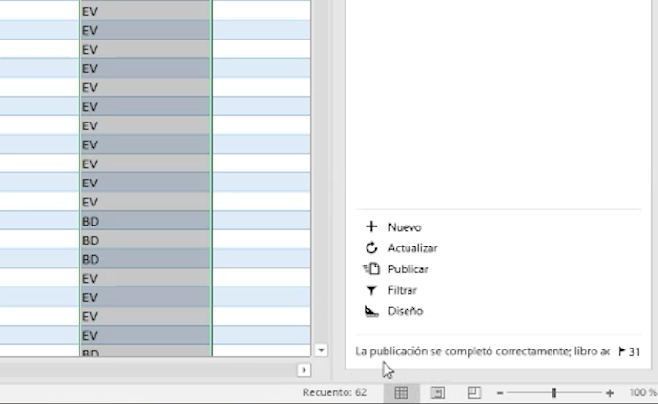Open zoom dialog via 100 % level

tap(642, 393)
